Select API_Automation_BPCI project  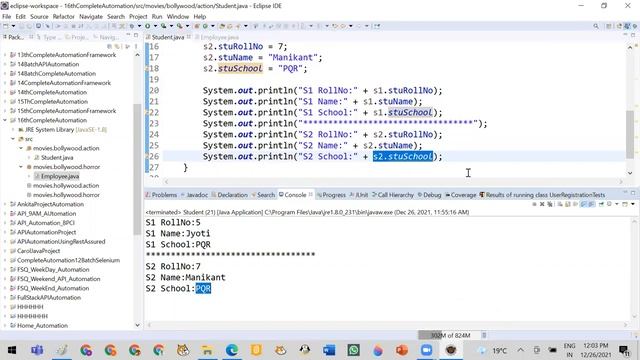coord(46,223)
